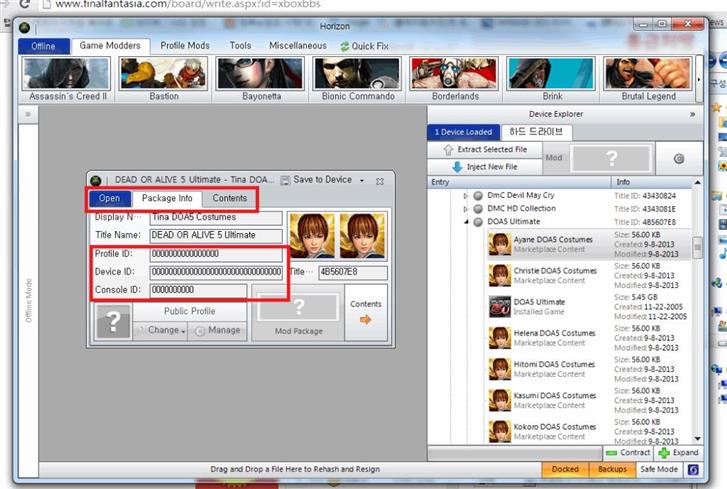Toggle Safe Mode

pos(658,470)
